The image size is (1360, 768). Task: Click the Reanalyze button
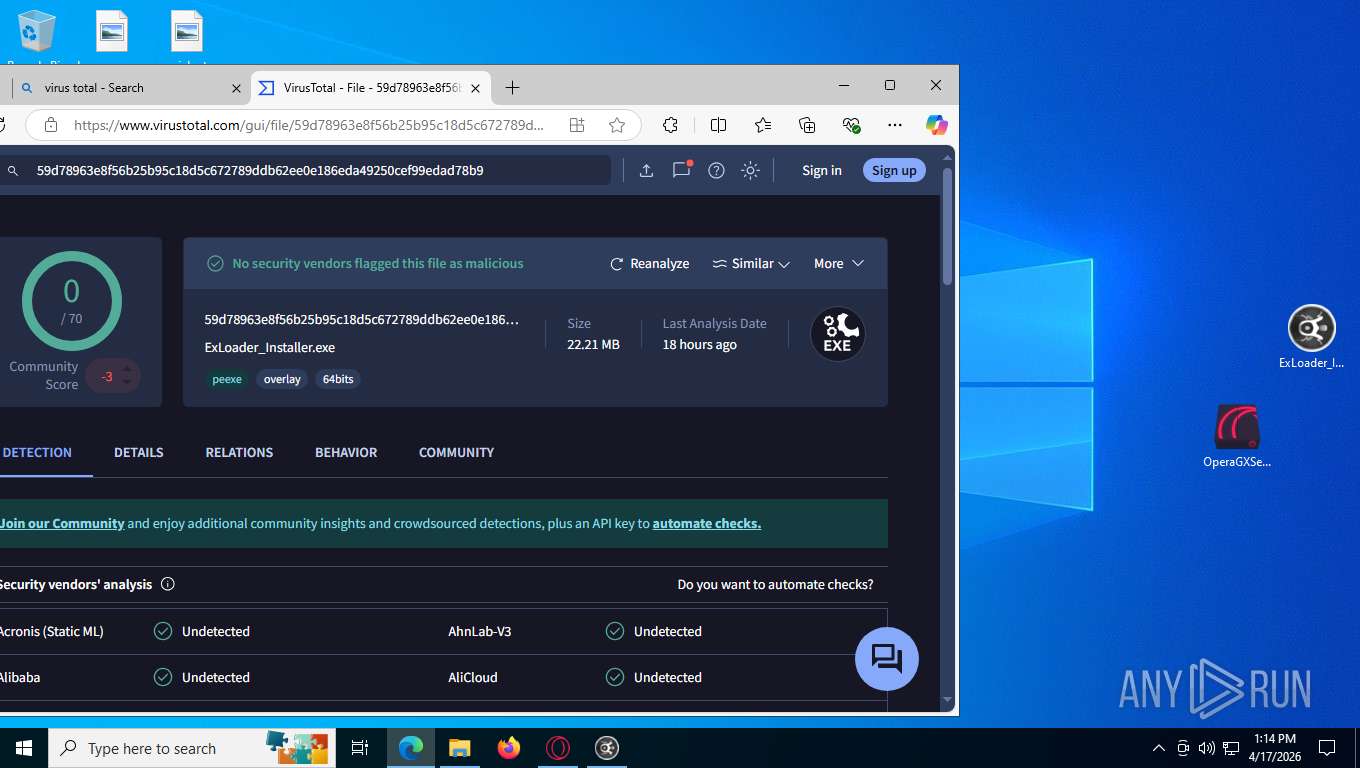[650, 264]
